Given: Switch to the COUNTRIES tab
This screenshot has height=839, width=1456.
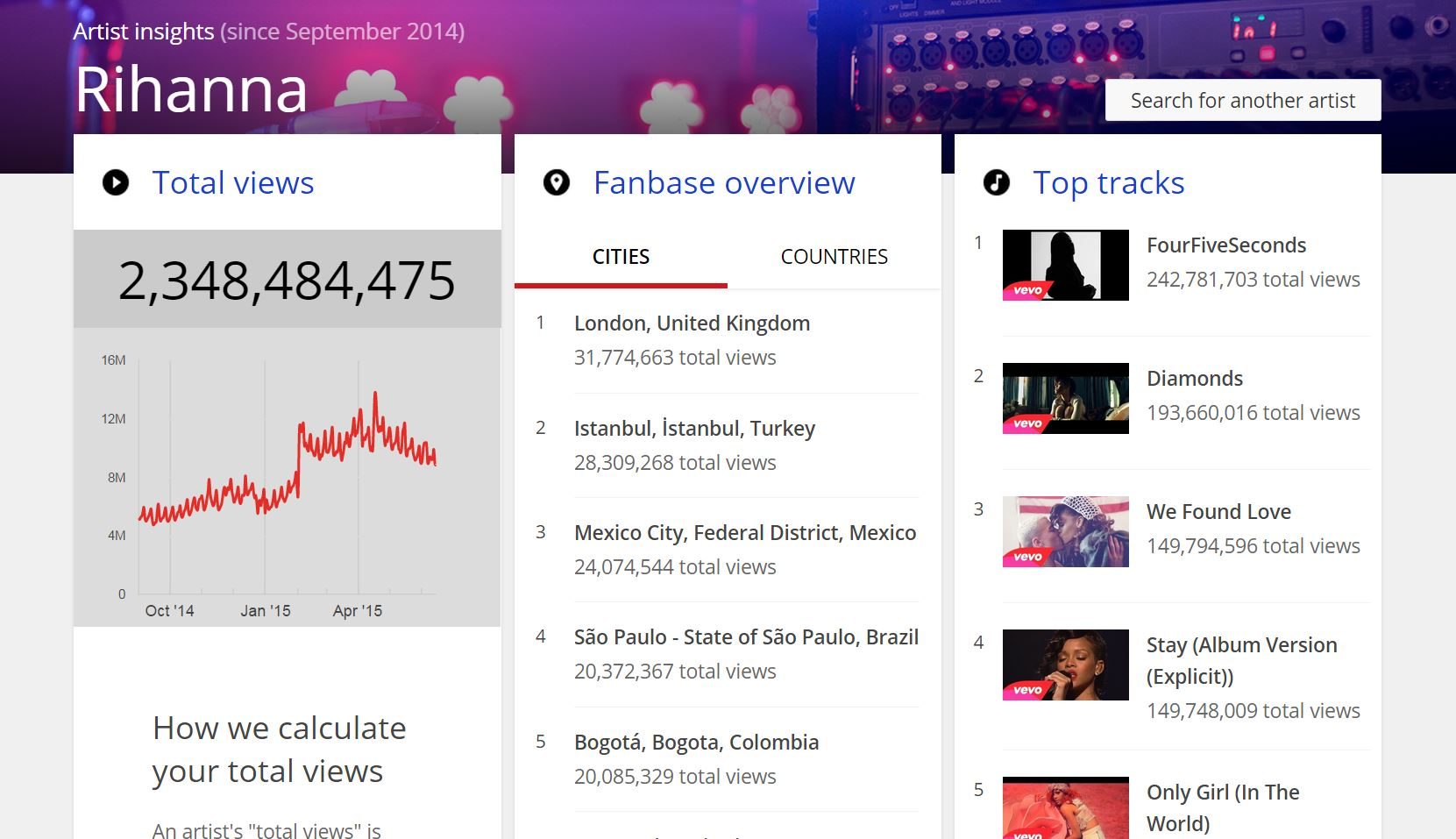Looking at the screenshot, I should [x=834, y=256].
